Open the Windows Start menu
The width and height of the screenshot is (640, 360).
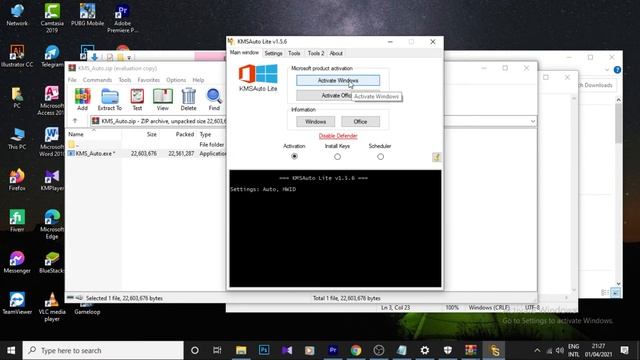click(x=11, y=350)
